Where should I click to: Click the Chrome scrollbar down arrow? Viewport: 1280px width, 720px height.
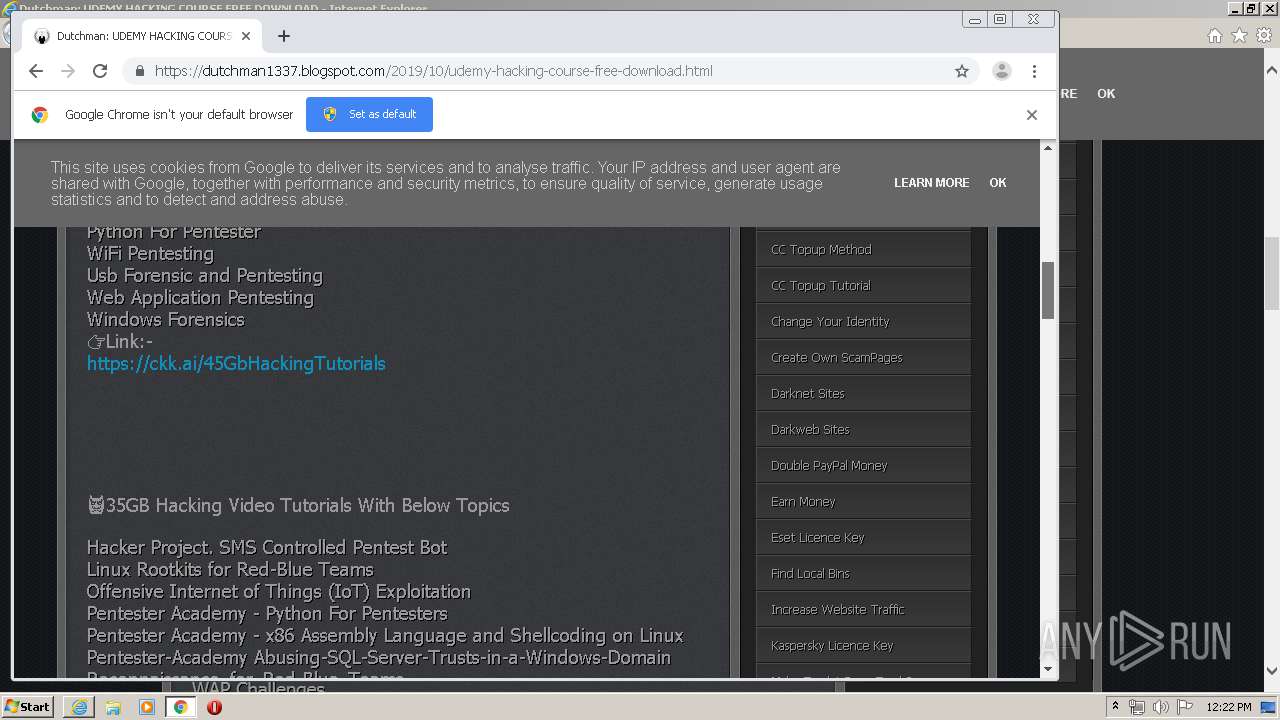point(1048,669)
